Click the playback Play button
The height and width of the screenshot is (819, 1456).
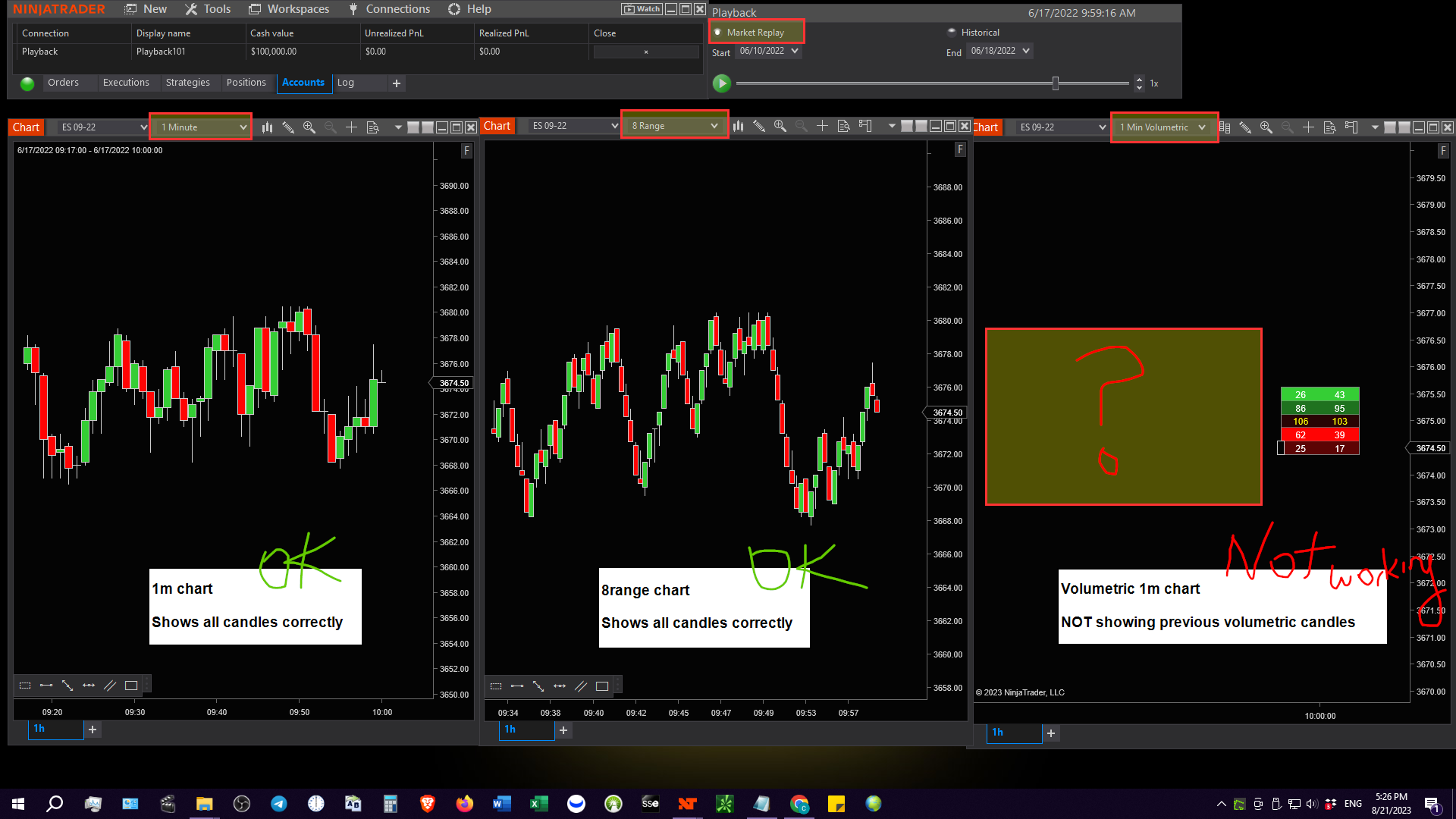tap(721, 83)
